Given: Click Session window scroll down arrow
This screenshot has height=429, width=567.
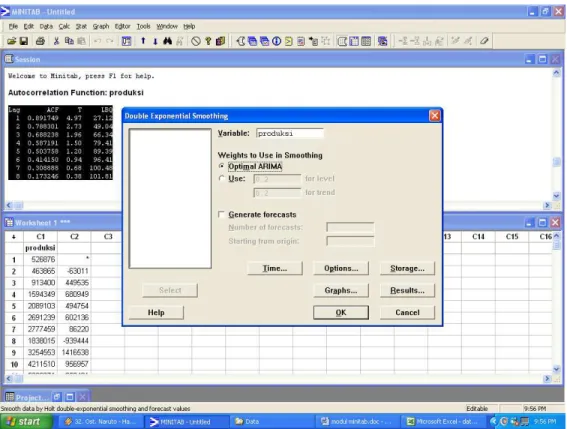Looking at the screenshot, I should (x=556, y=196).
